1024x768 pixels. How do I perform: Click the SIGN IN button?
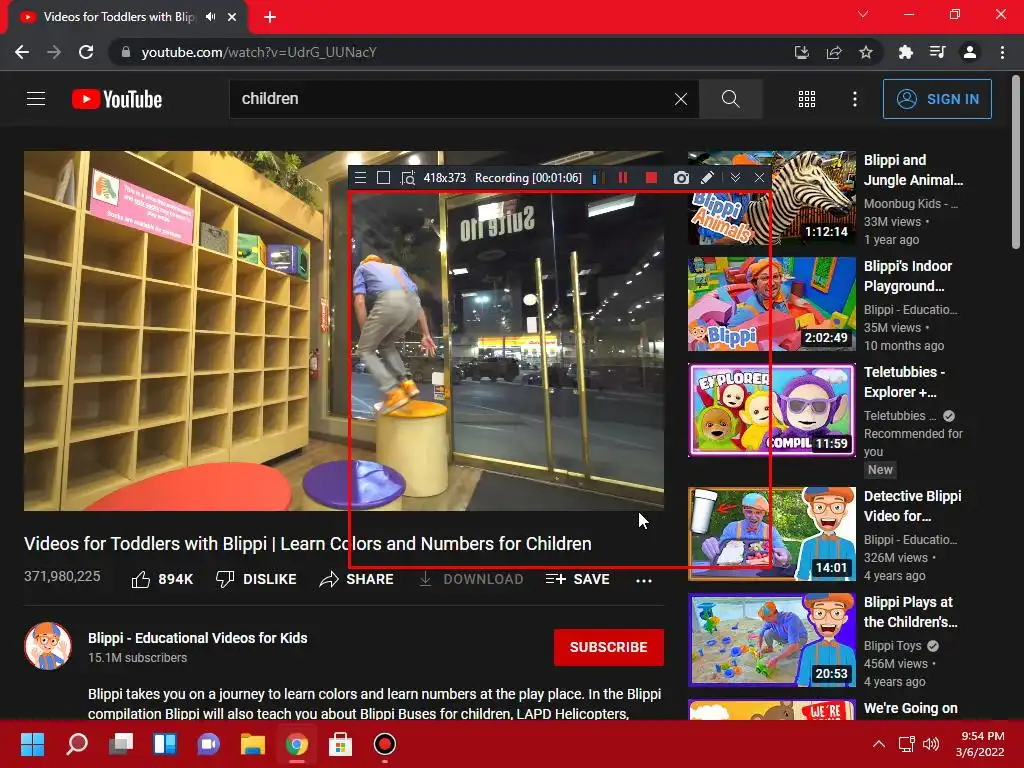pyautogui.click(x=937, y=99)
